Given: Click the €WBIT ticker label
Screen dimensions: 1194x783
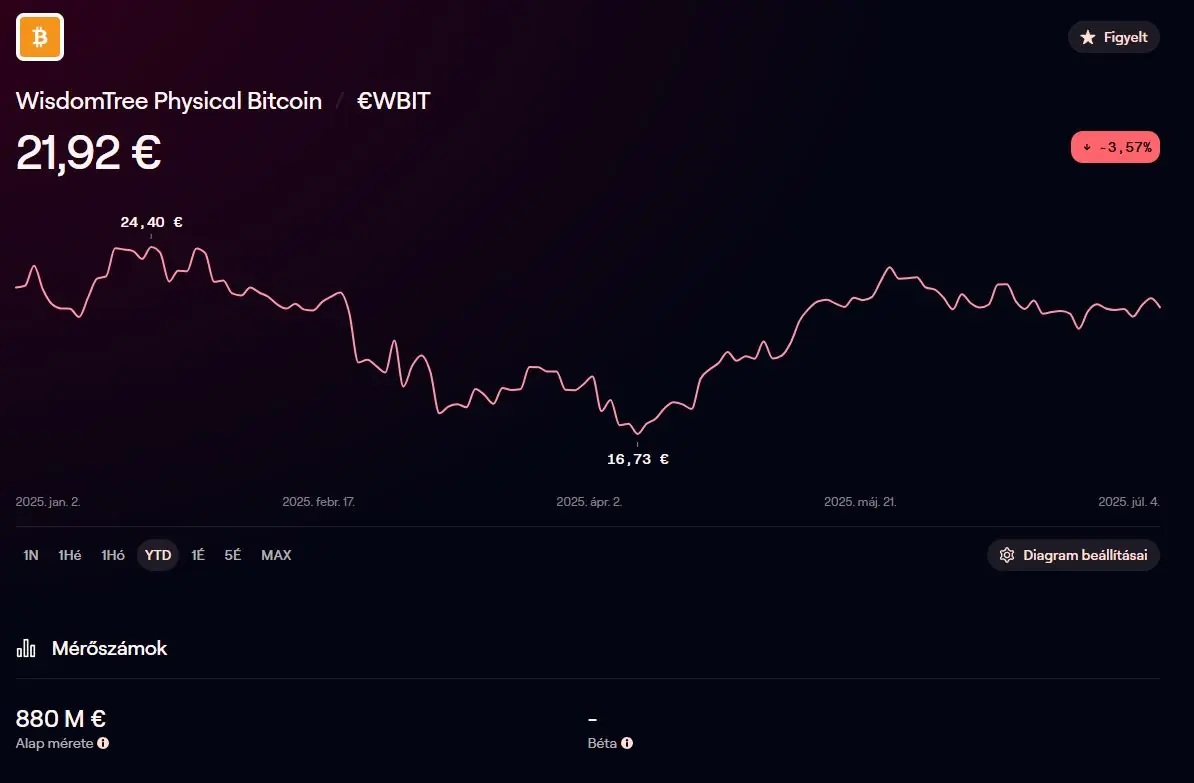Looking at the screenshot, I should click(x=394, y=101).
